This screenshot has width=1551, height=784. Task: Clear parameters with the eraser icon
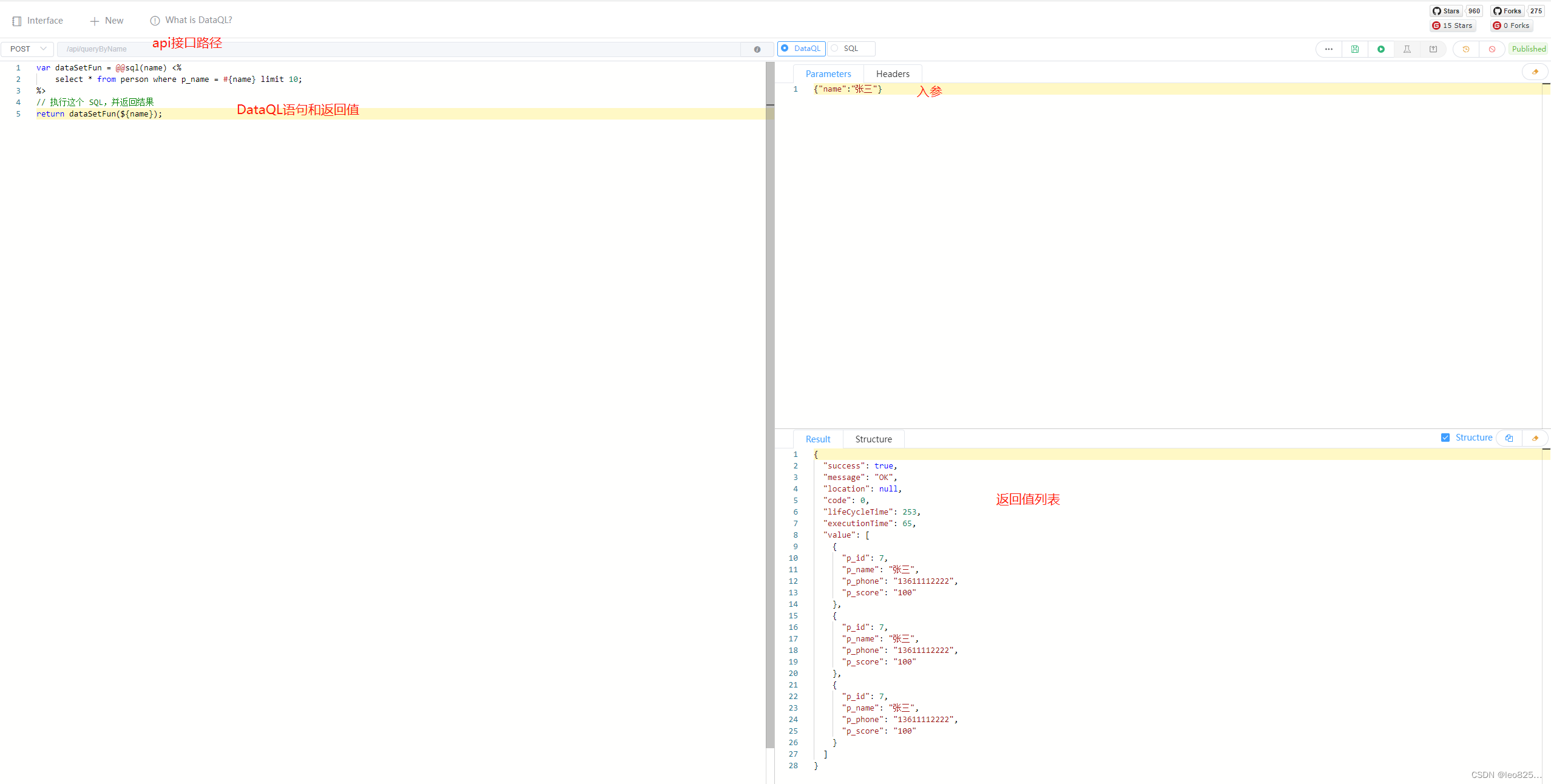click(1535, 72)
